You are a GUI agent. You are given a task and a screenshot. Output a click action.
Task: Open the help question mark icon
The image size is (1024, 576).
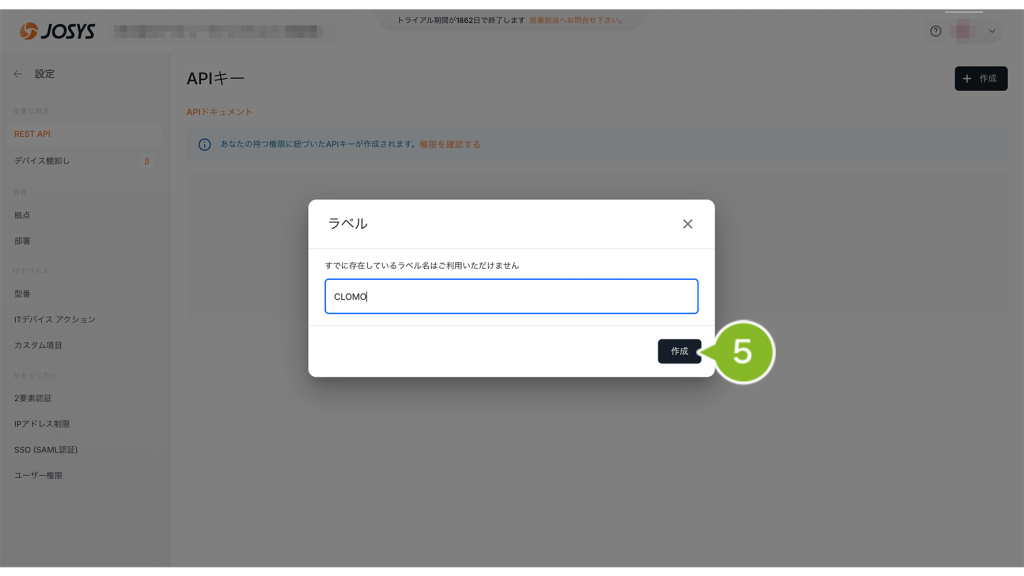[936, 31]
